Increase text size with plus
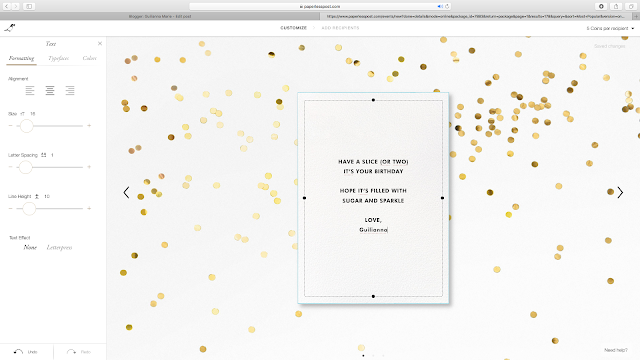Viewport: 640px width, 360px height. click(89, 126)
